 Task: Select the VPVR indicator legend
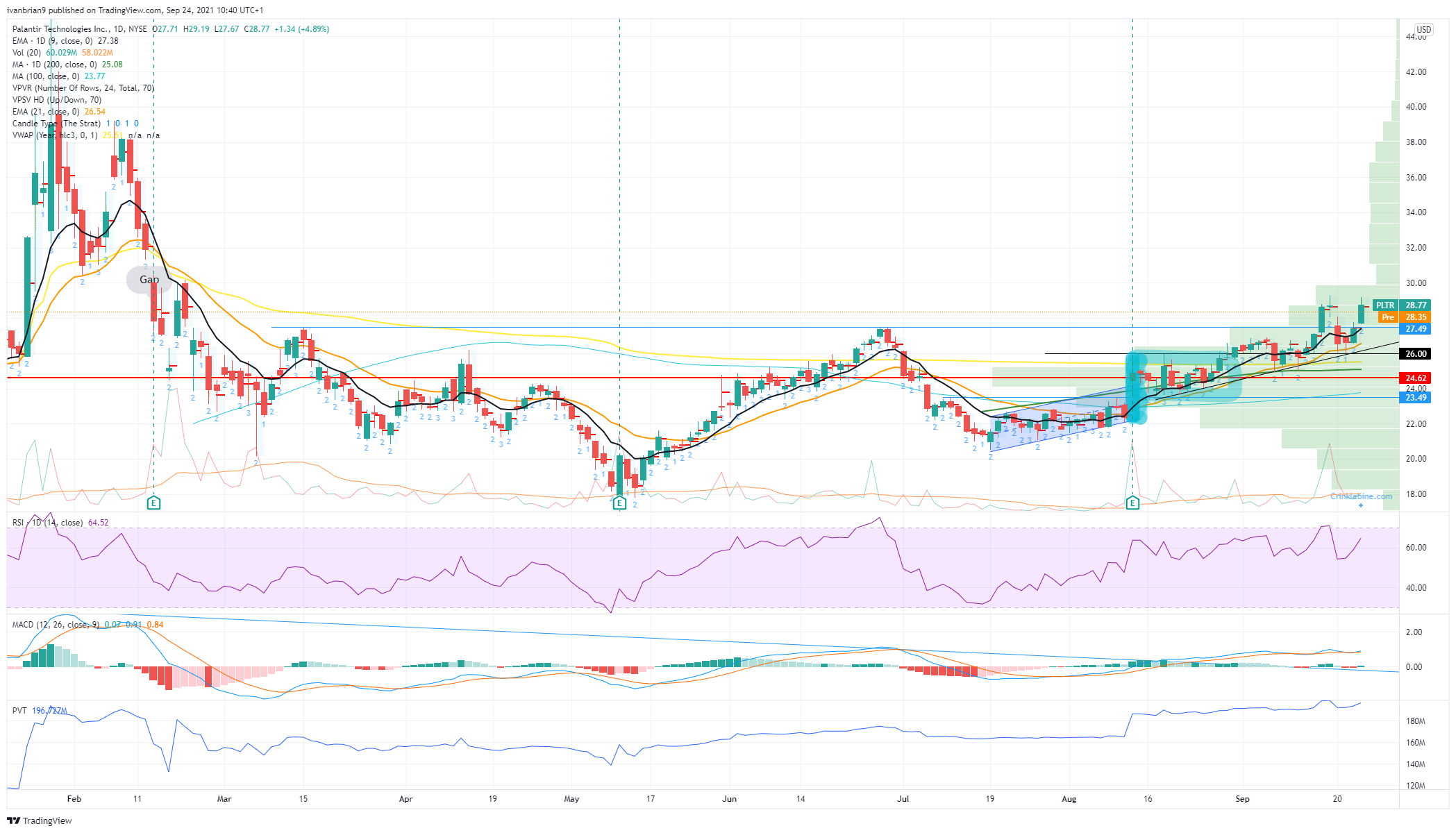point(83,88)
